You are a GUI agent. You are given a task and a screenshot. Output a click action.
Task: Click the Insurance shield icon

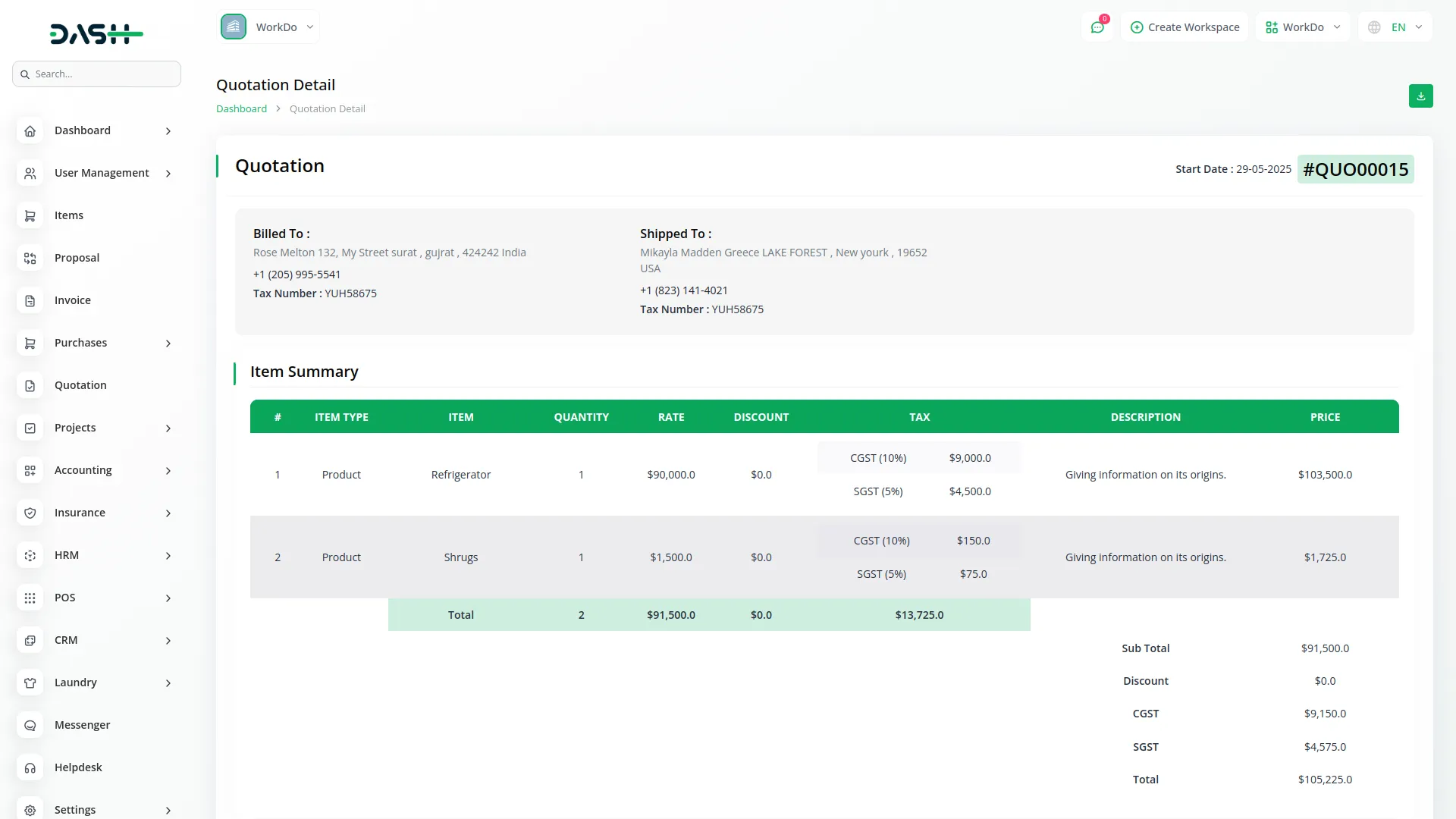pos(30,513)
